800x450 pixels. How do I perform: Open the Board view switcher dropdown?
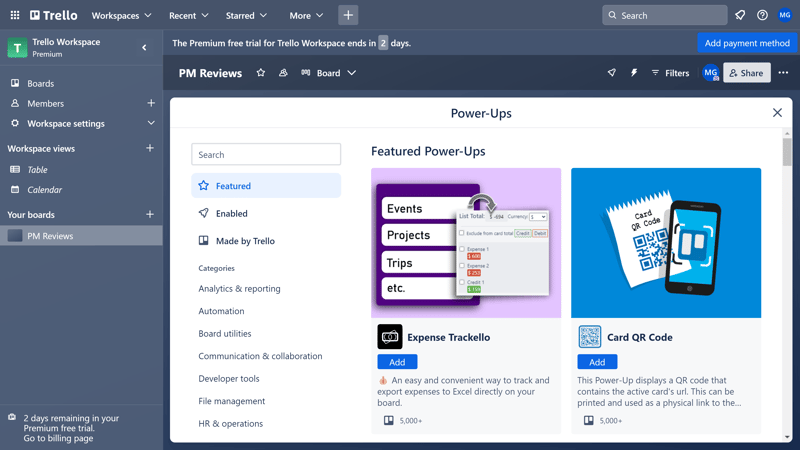329,73
